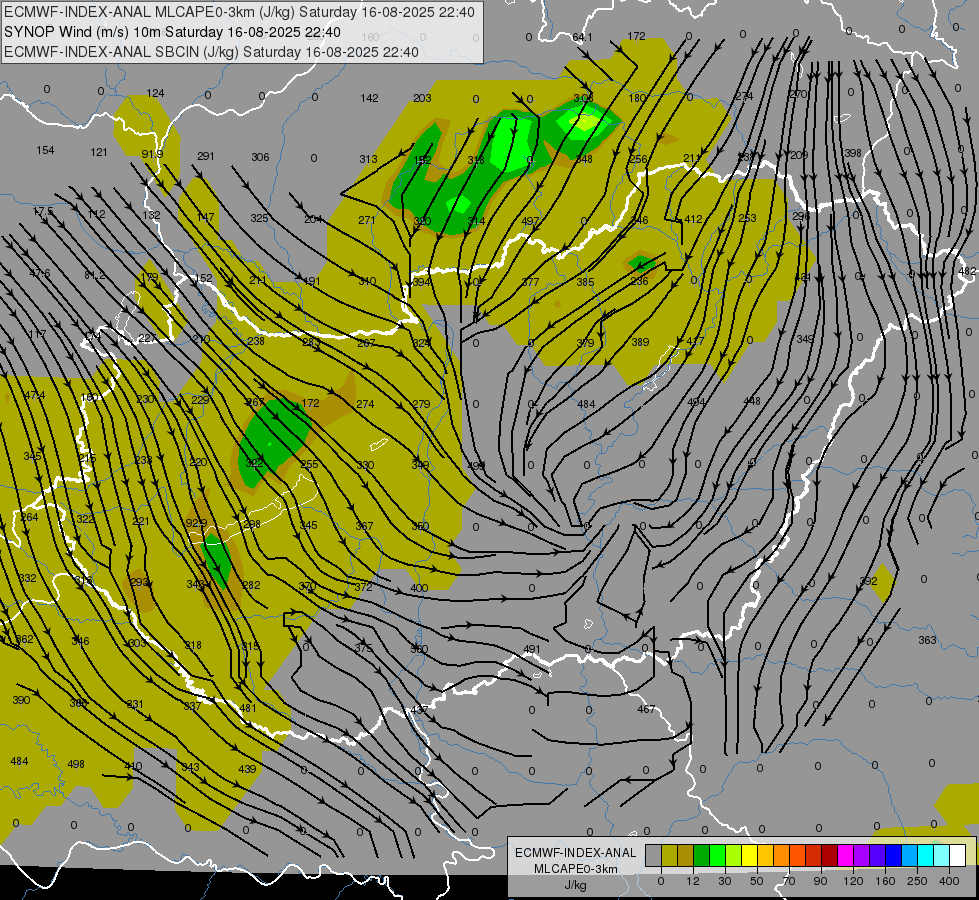Click the legend tick label 12
979x900 pixels.
(692, 881)
